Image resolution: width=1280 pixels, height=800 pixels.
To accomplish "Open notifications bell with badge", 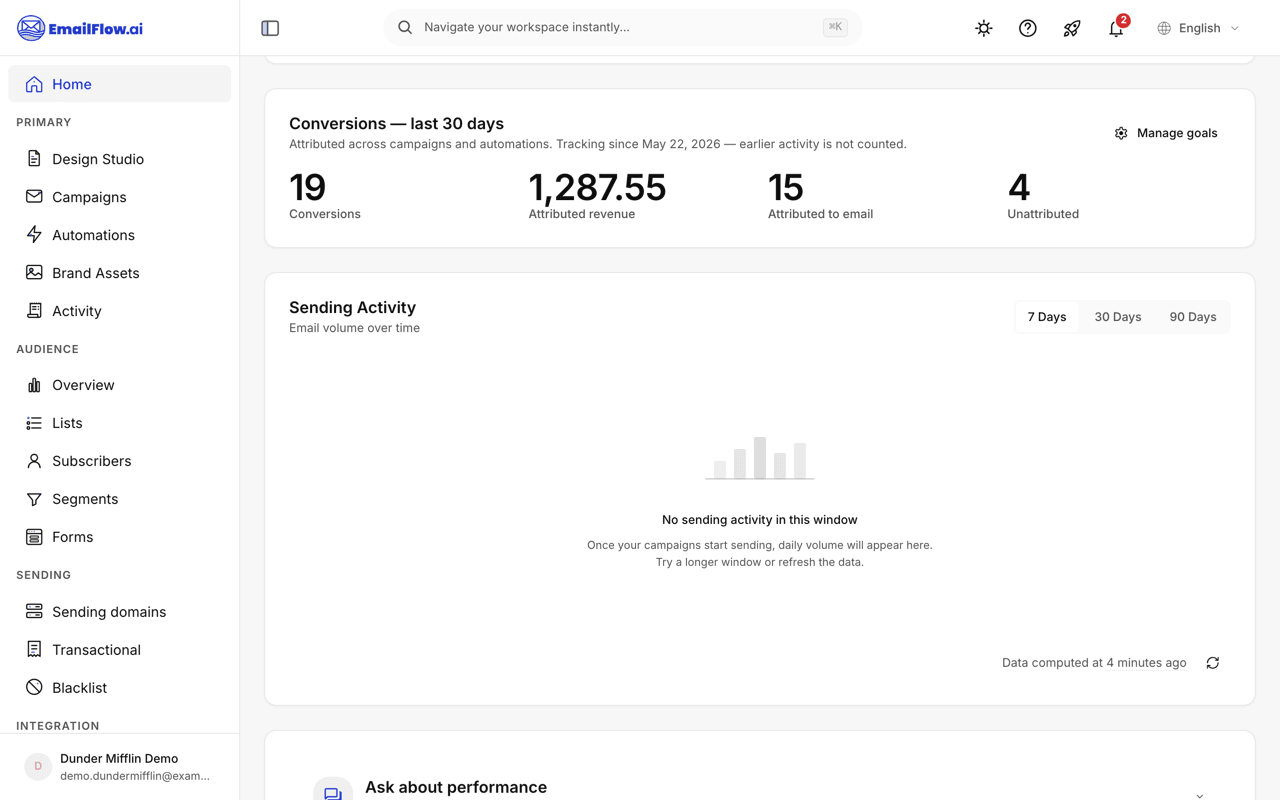I will click(x=1116, y=28).
